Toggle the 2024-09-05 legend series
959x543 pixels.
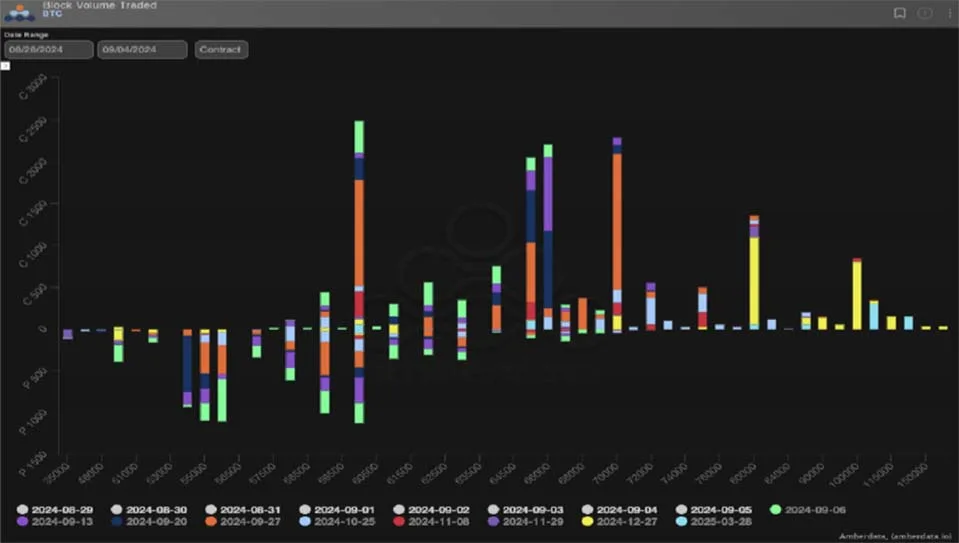pyautogui.click(x=715, y=509)
